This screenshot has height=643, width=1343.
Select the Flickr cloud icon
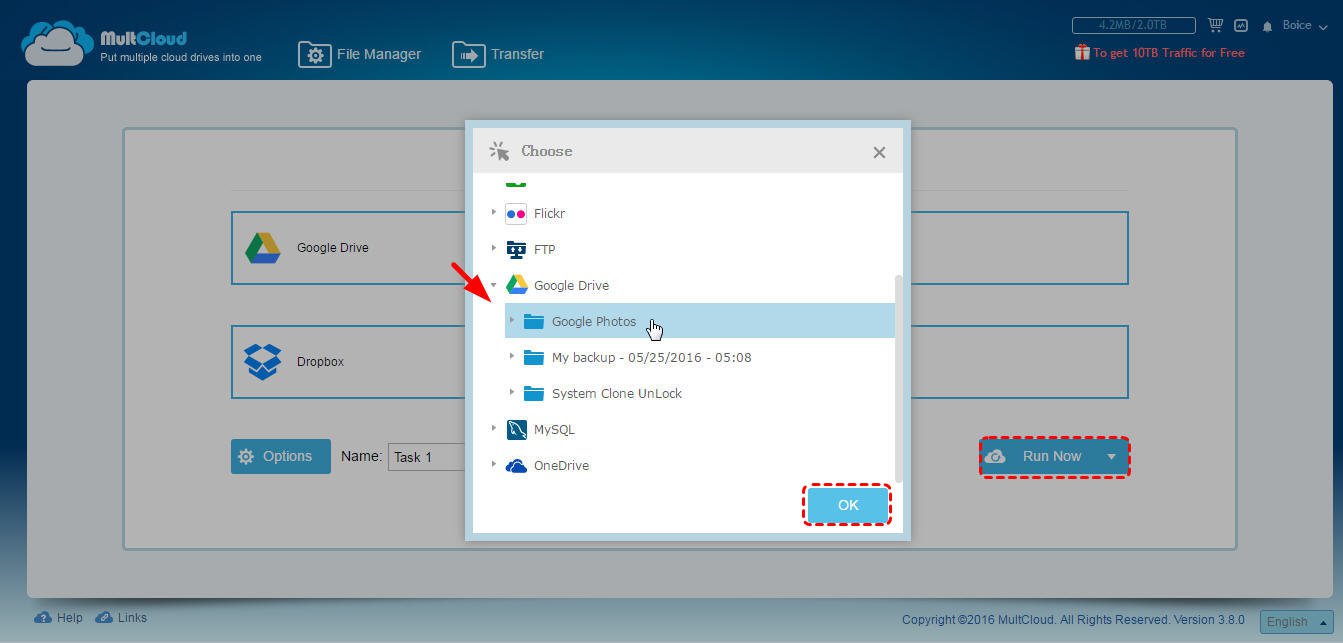[x=516, y=213]
